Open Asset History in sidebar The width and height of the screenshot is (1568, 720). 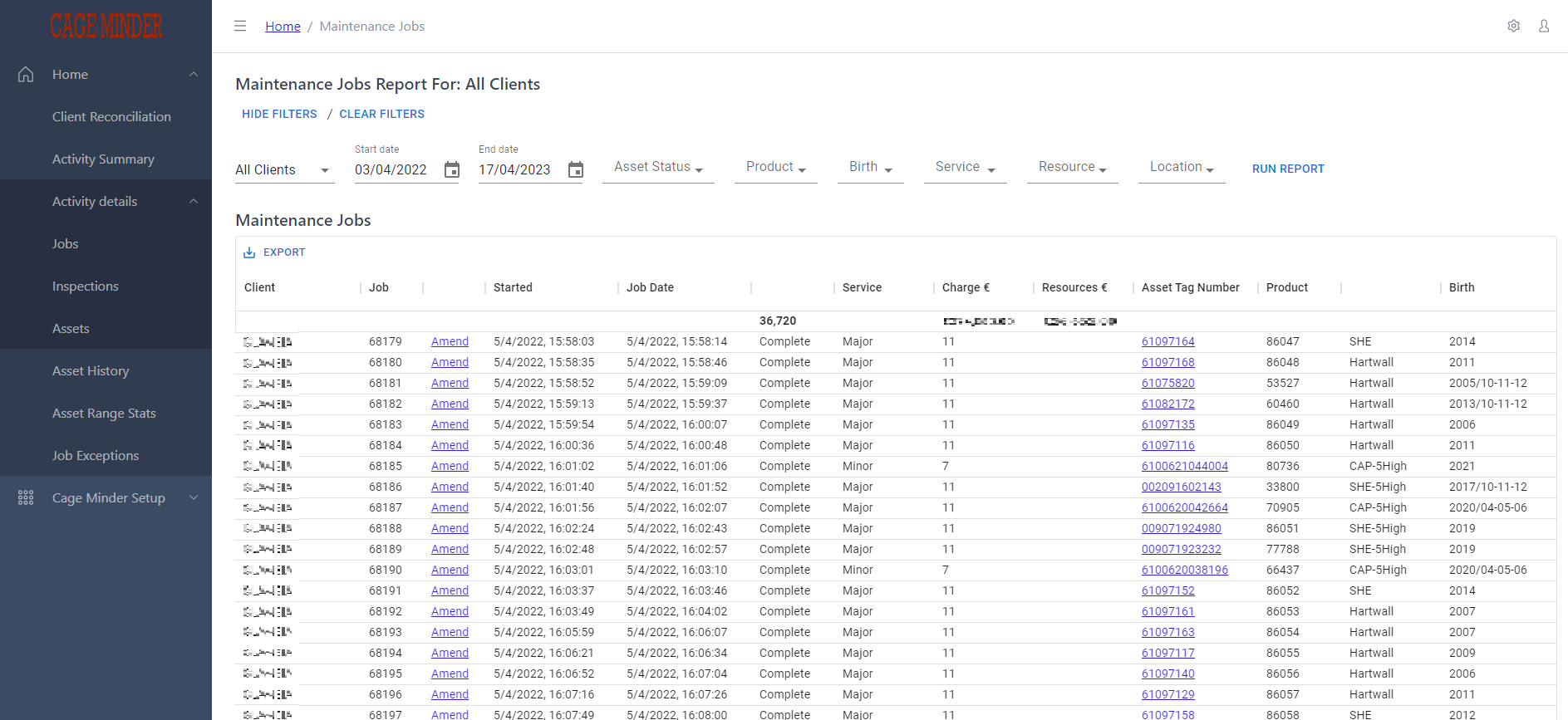tap(91, 370)
